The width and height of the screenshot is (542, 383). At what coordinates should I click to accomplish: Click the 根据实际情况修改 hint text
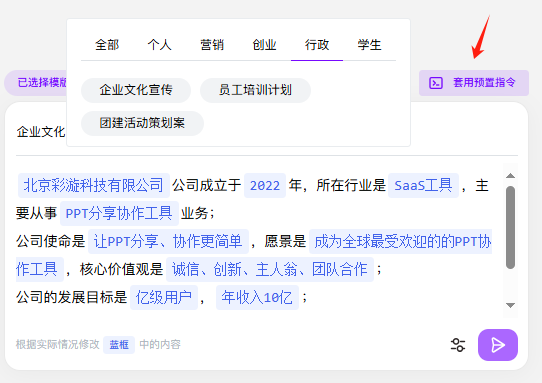point(57,345)
